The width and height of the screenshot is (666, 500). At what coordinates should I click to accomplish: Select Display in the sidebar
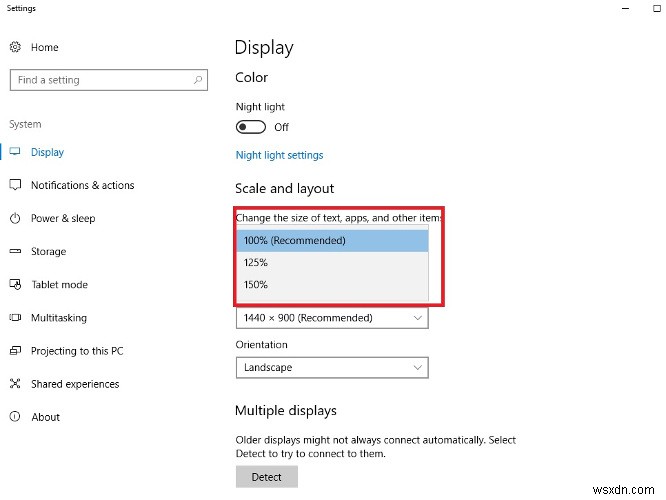pos(47,152)
